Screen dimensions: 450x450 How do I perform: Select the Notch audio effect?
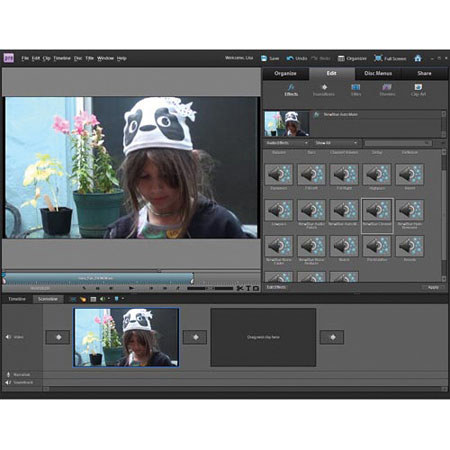pyautogui.click(x=344, y=248)
